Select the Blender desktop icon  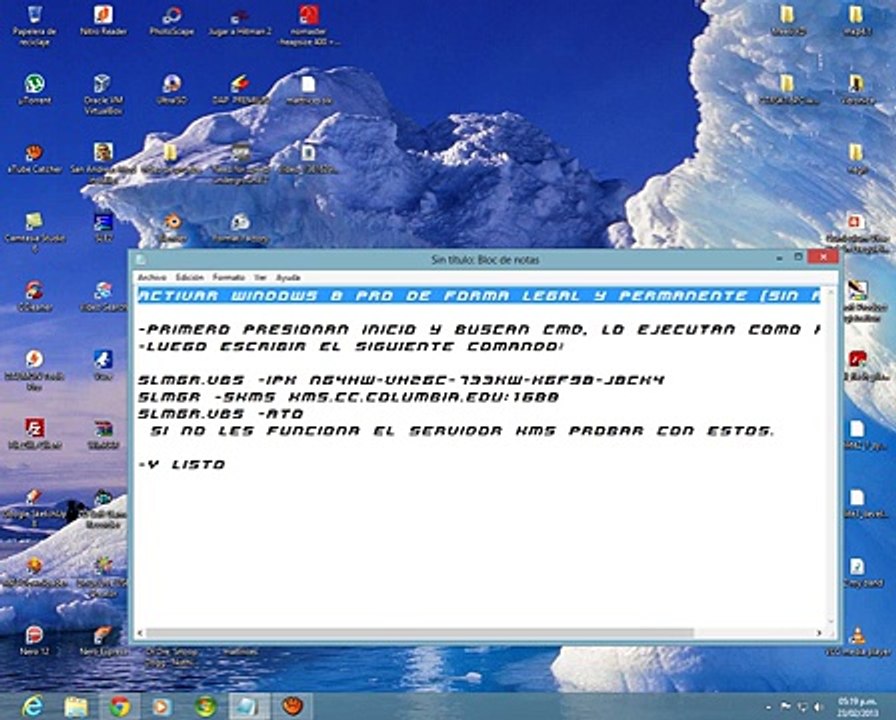coord(171,227)
